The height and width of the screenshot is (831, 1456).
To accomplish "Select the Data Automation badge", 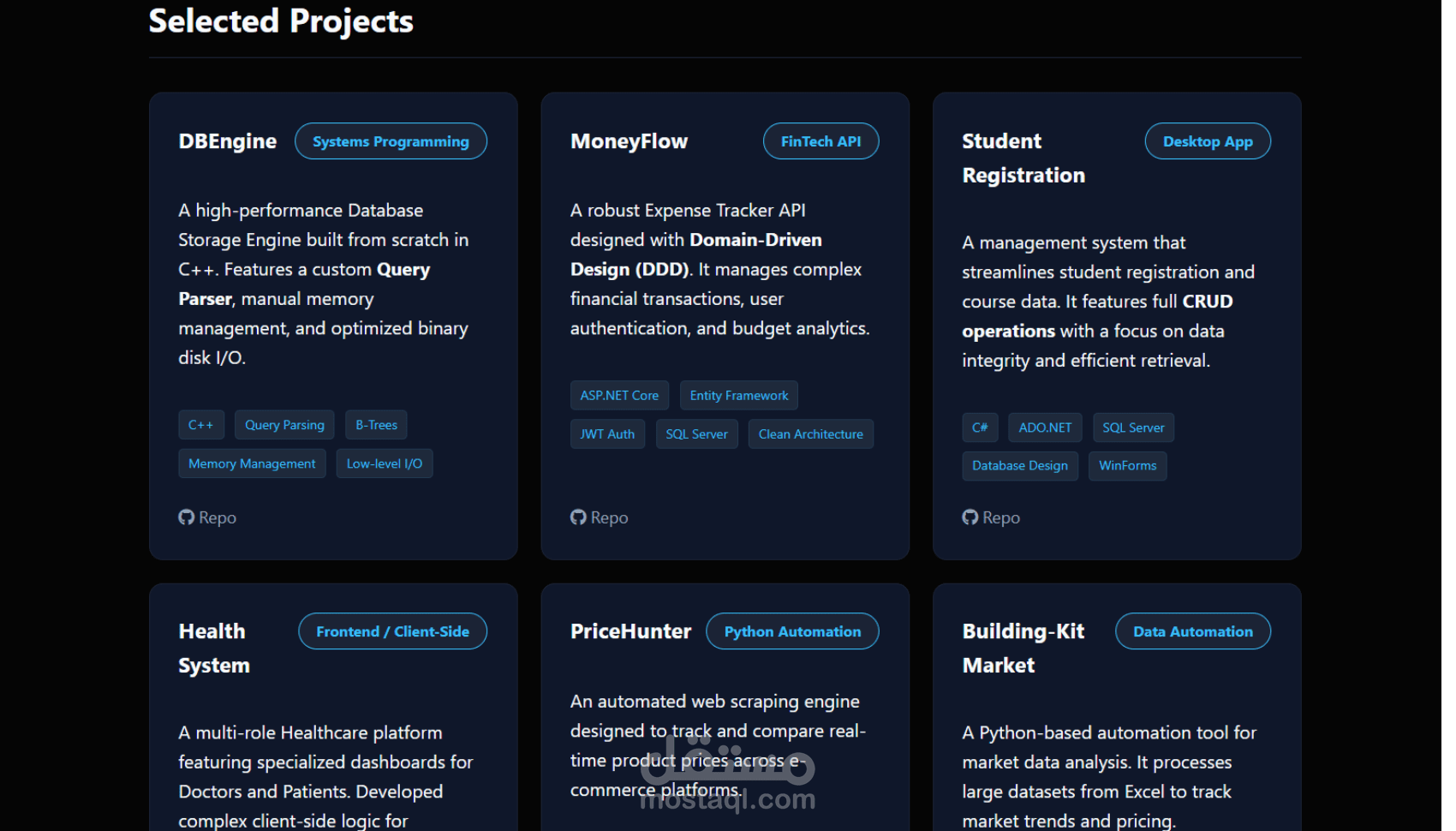I will 1192,631.
